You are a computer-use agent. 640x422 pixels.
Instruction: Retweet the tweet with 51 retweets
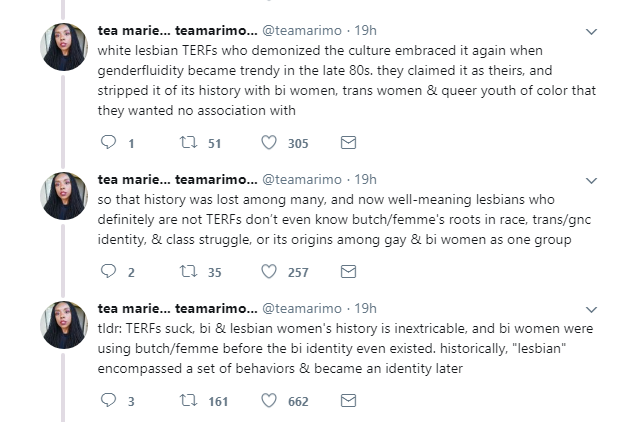(x=187, y=143)
